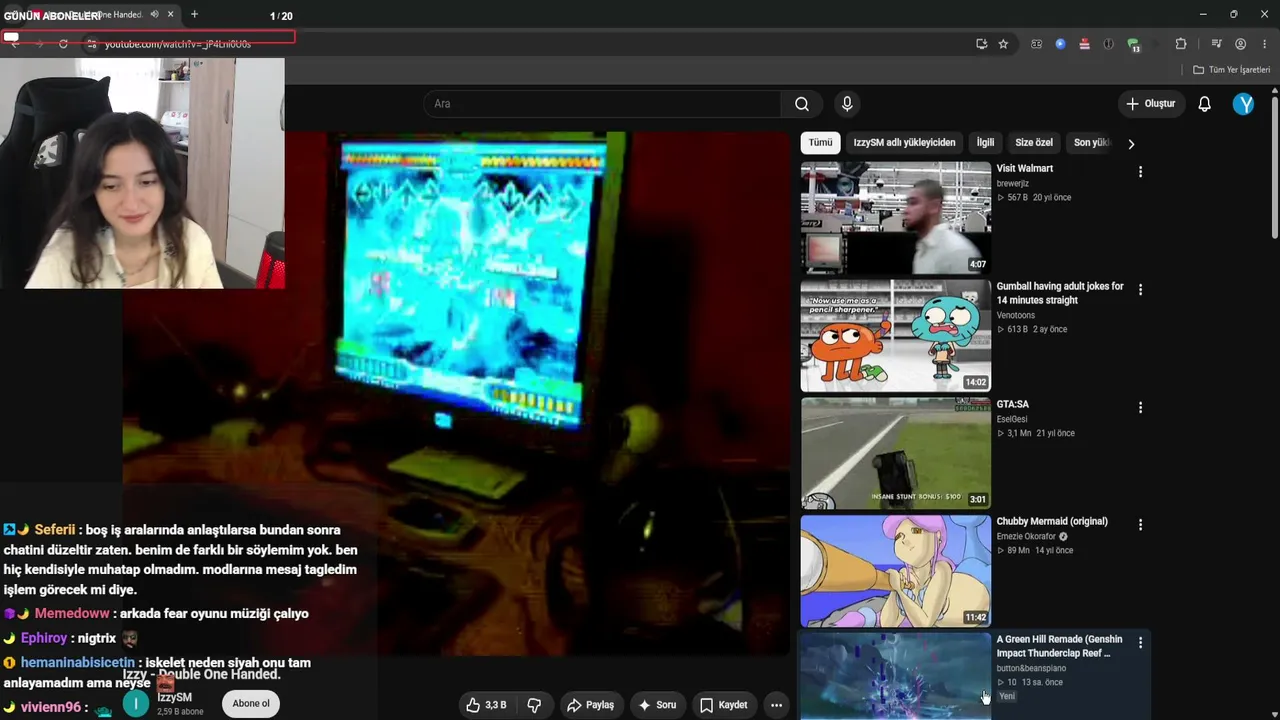Image resolution: width=1280 pixels, height=720 pixels.
Task: Mute the tab using its speaker icon
Action: [154, 14]
